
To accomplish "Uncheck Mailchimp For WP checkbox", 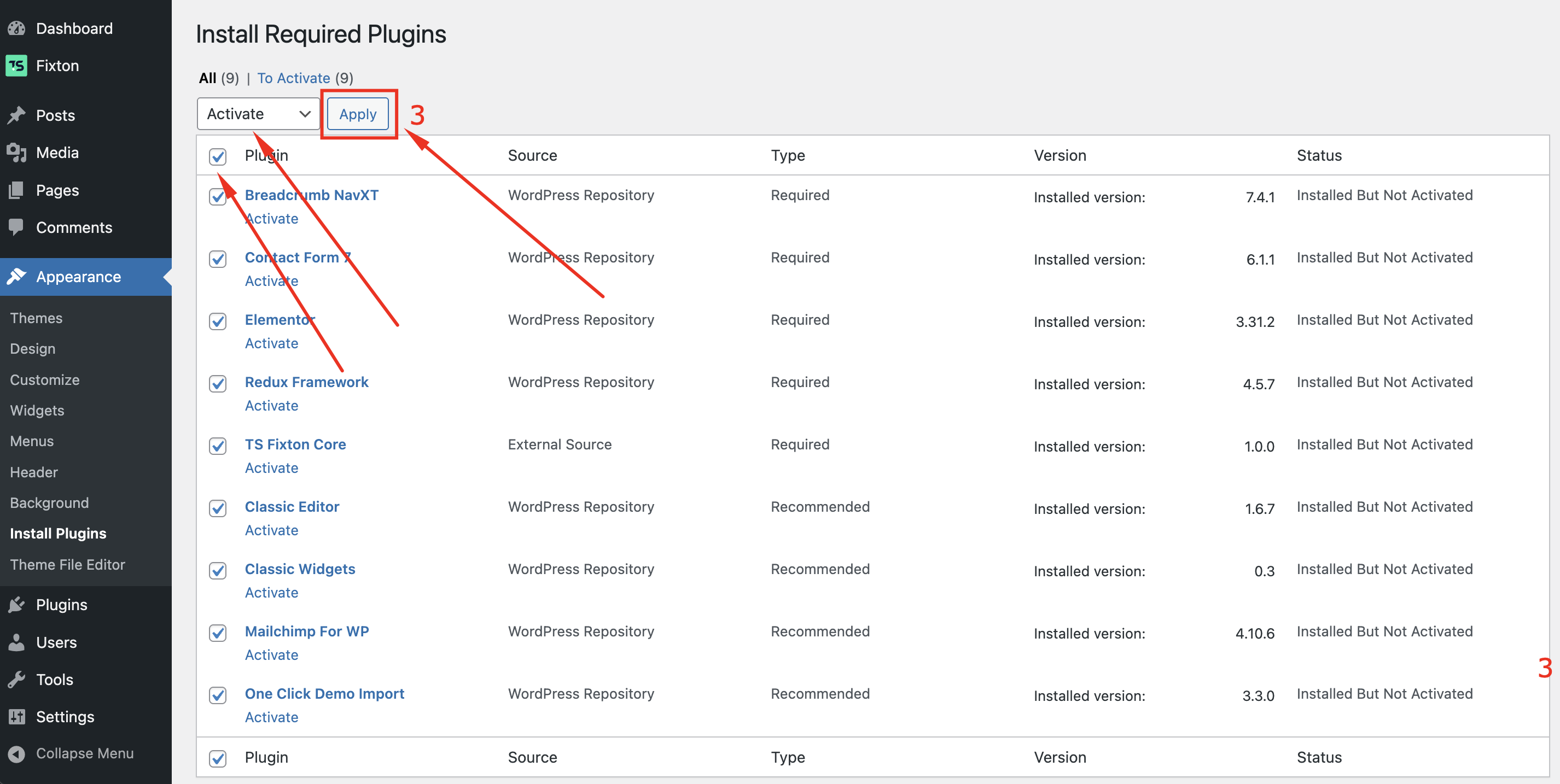I will click(x=217, y=633).
